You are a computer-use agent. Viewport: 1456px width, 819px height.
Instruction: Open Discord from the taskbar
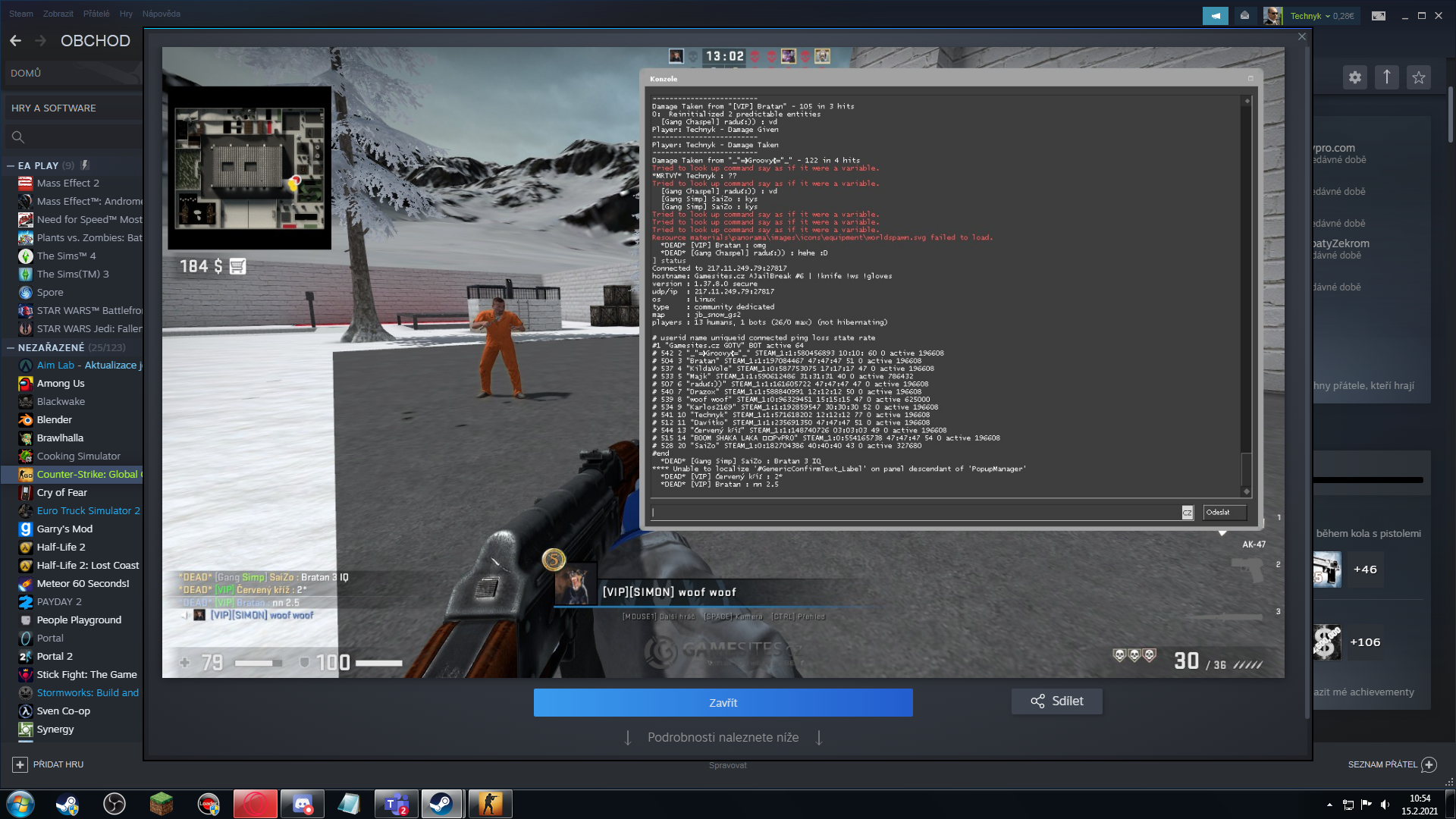(x=302, y=804)
